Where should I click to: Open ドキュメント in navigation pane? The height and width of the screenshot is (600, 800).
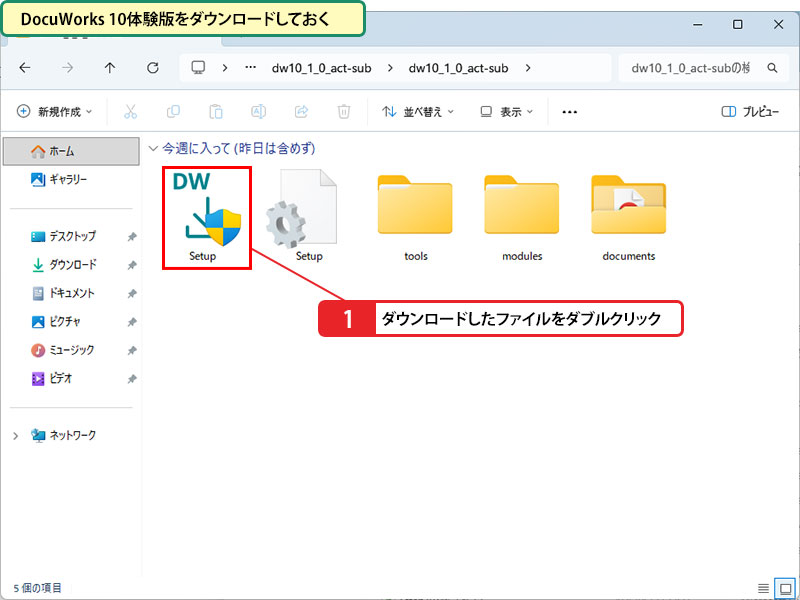pyautogui.click(x=63, y=293)
